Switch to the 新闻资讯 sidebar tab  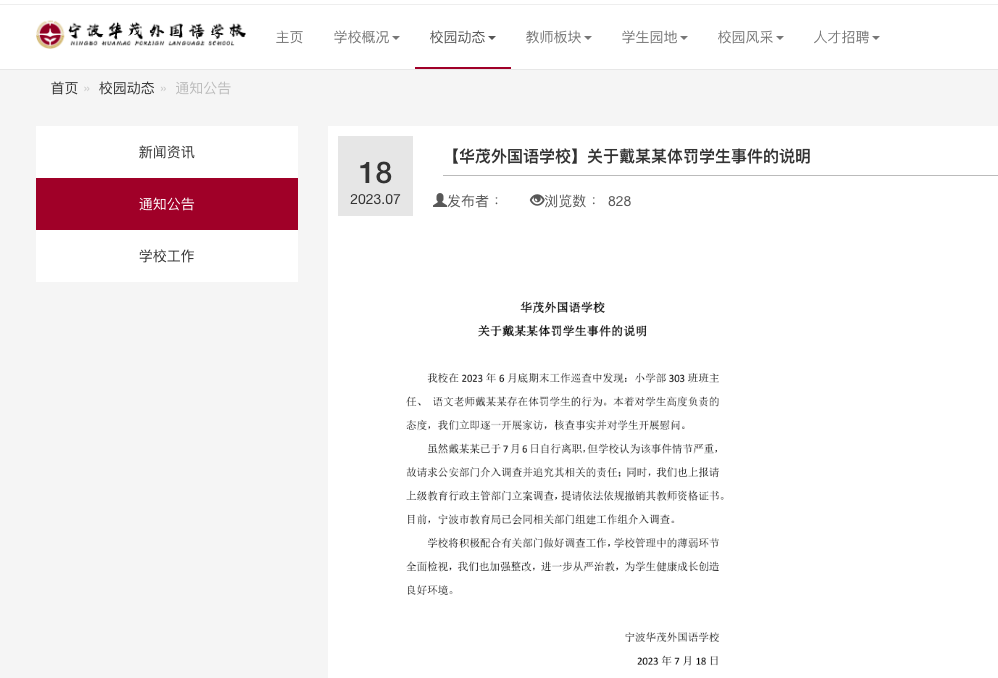point(167,150)
